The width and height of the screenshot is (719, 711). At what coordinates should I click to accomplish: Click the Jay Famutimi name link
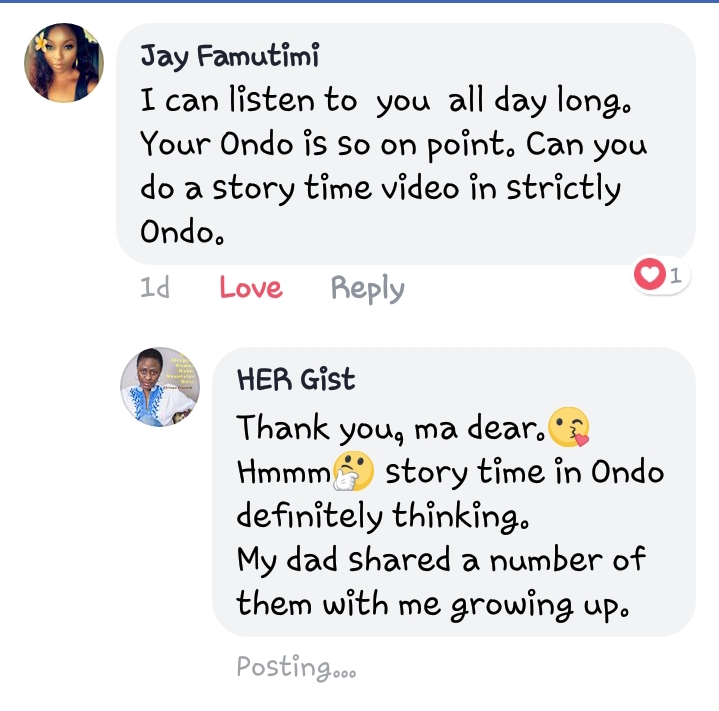(229, 57)
